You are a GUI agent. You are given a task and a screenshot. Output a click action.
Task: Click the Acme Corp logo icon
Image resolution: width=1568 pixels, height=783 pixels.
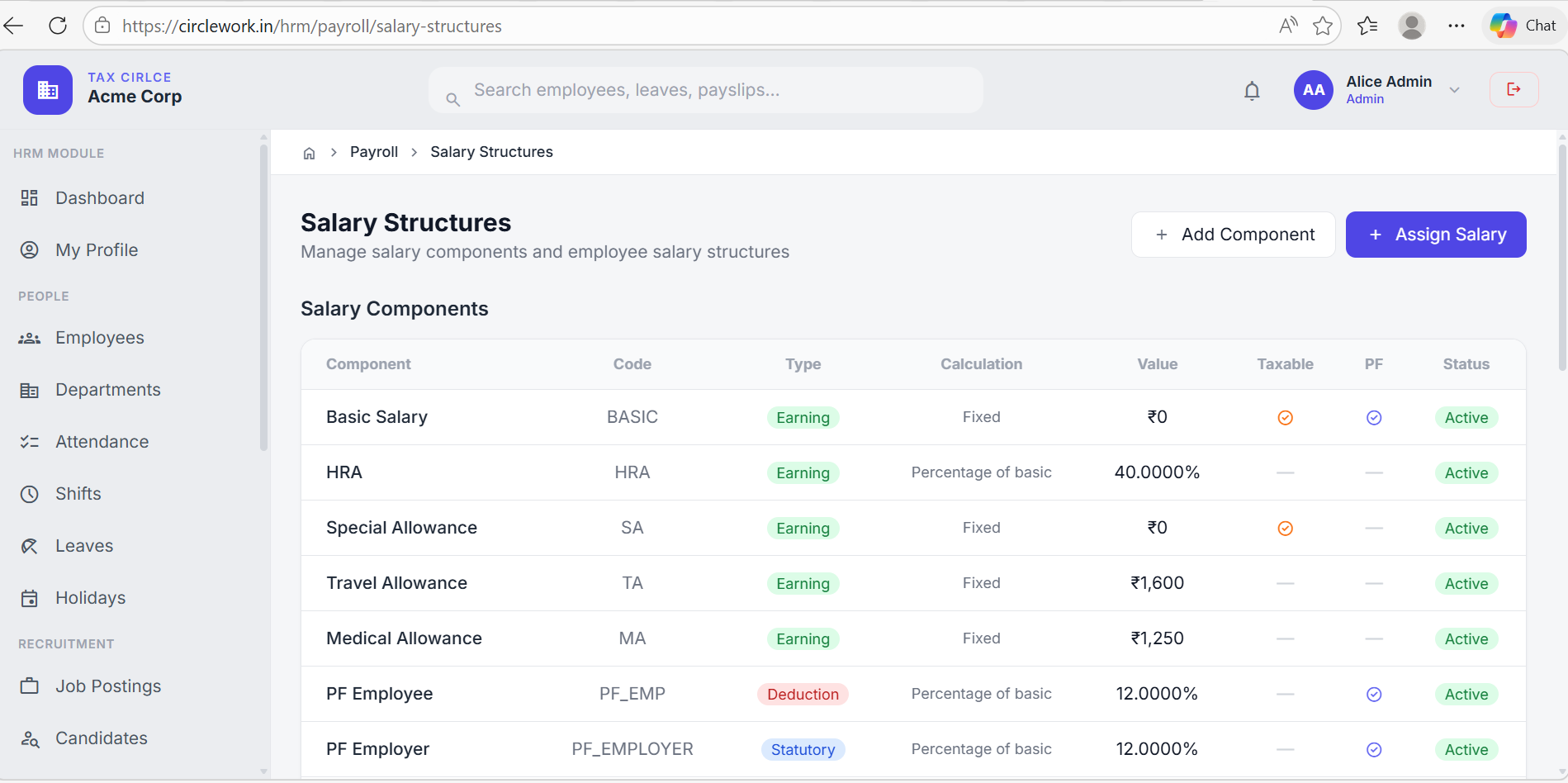47,89
